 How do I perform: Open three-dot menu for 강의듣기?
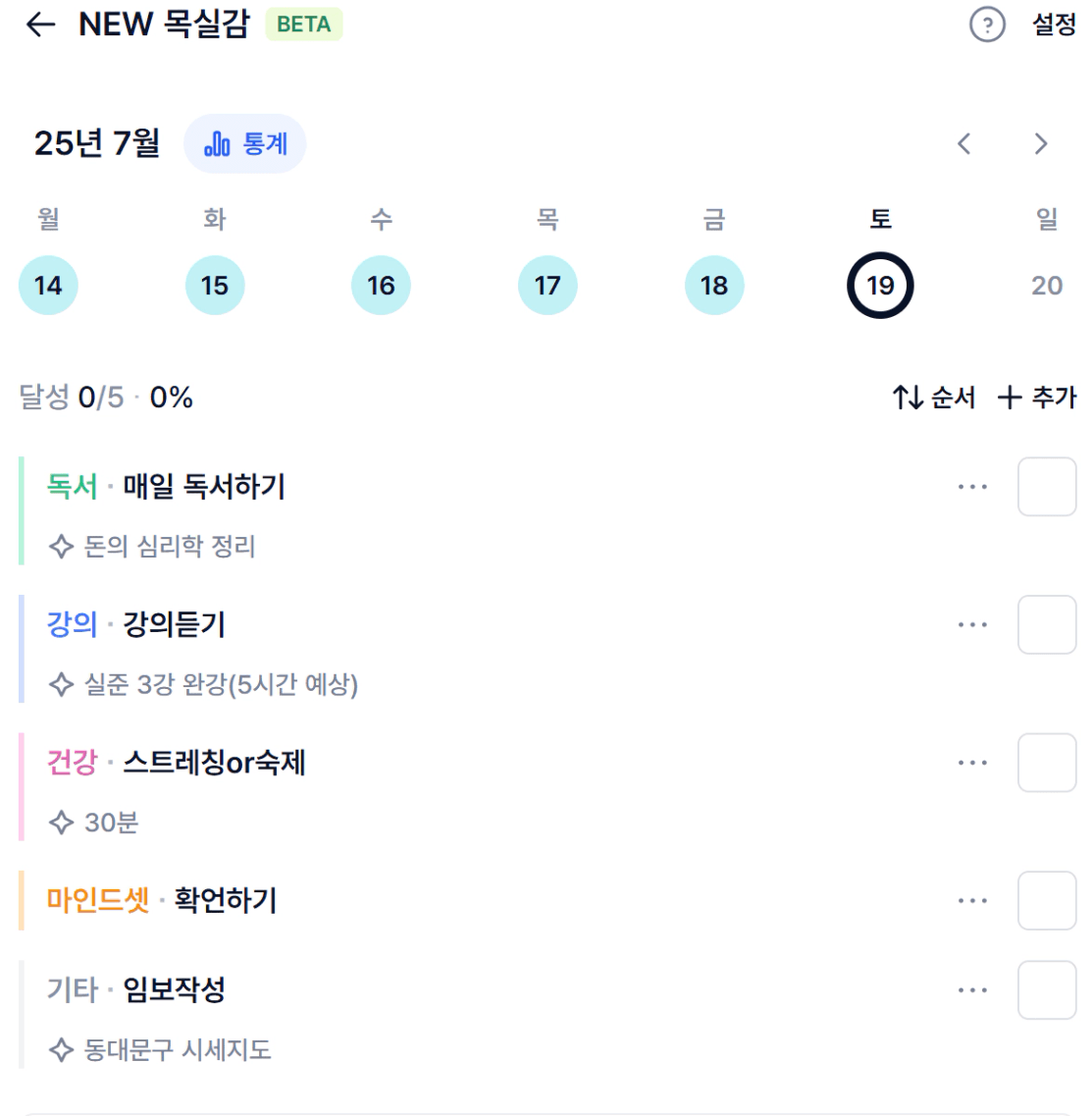[x=972, y=625]
